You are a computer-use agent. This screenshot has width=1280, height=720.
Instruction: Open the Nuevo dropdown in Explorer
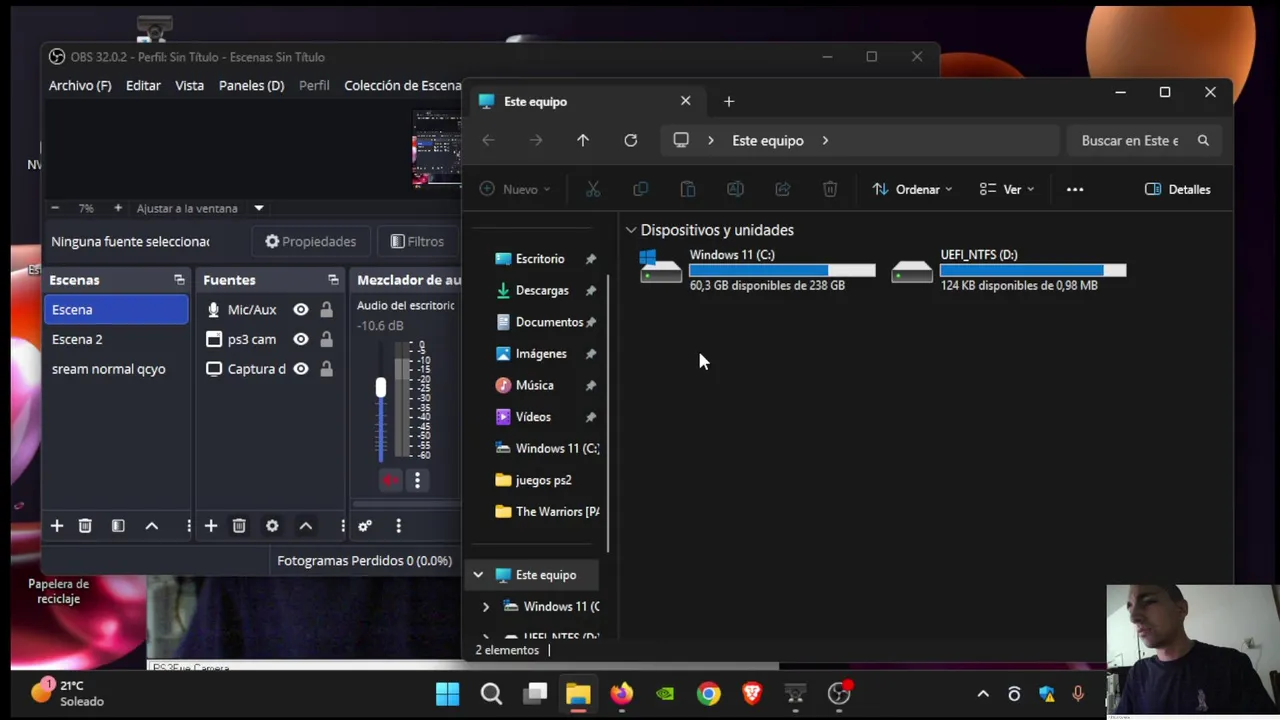click(x=515, y=189)
